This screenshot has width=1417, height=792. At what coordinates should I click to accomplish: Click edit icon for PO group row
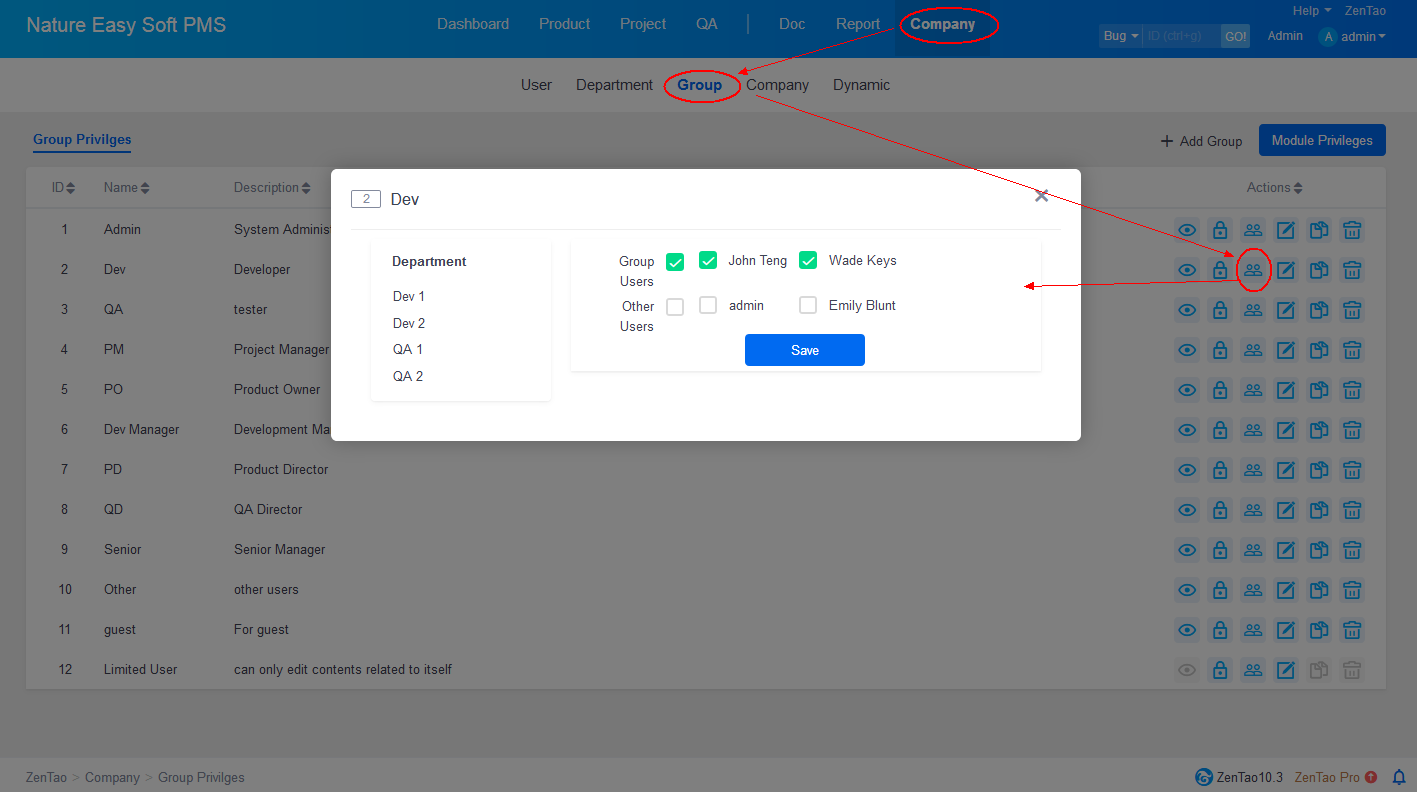1286,390
